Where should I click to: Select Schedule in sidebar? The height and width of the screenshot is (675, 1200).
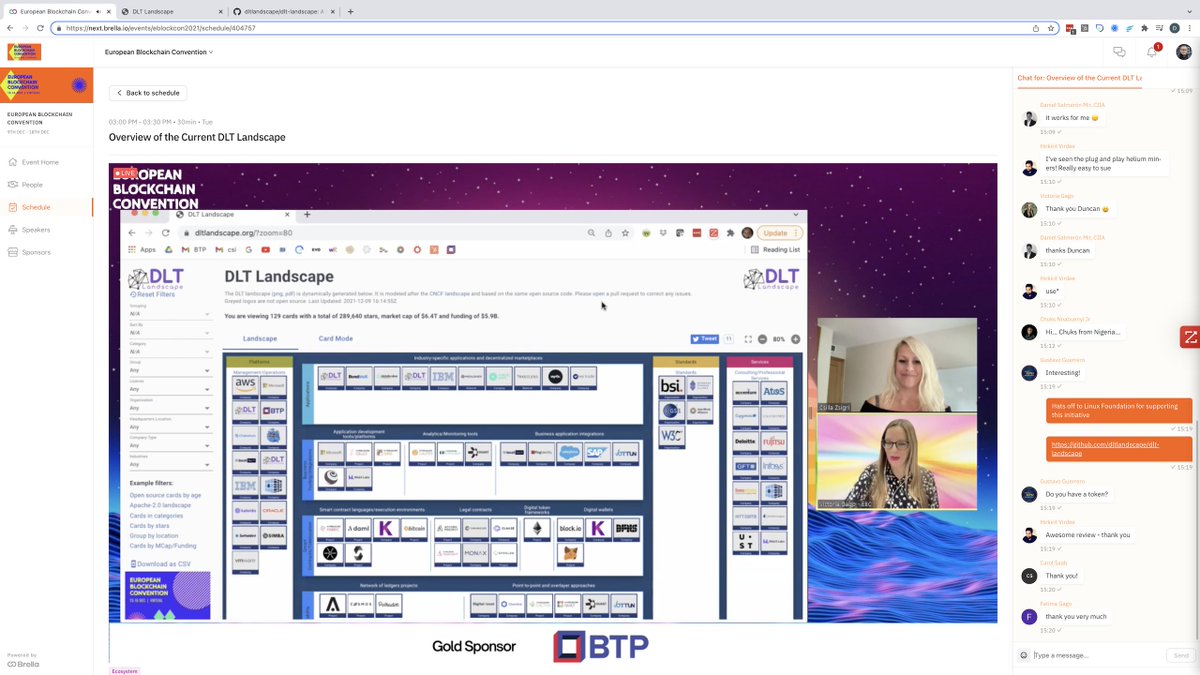47,207
